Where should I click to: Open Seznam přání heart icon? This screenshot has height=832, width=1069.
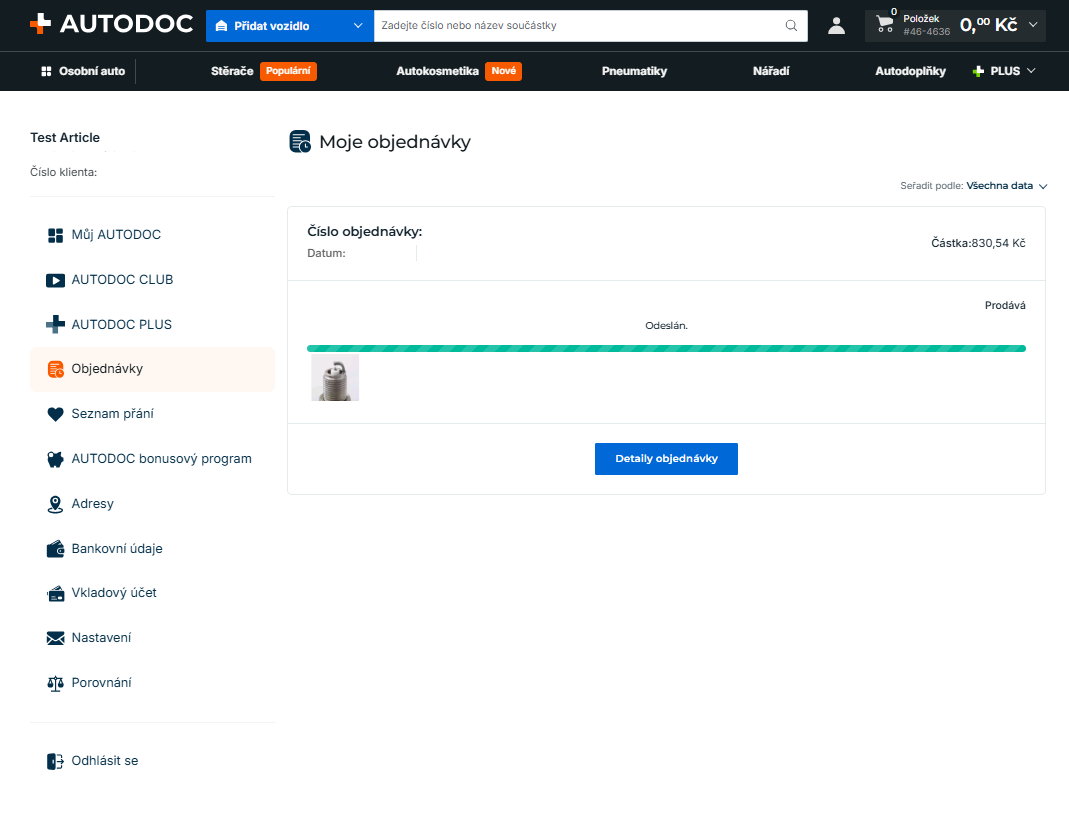point(55,414)
